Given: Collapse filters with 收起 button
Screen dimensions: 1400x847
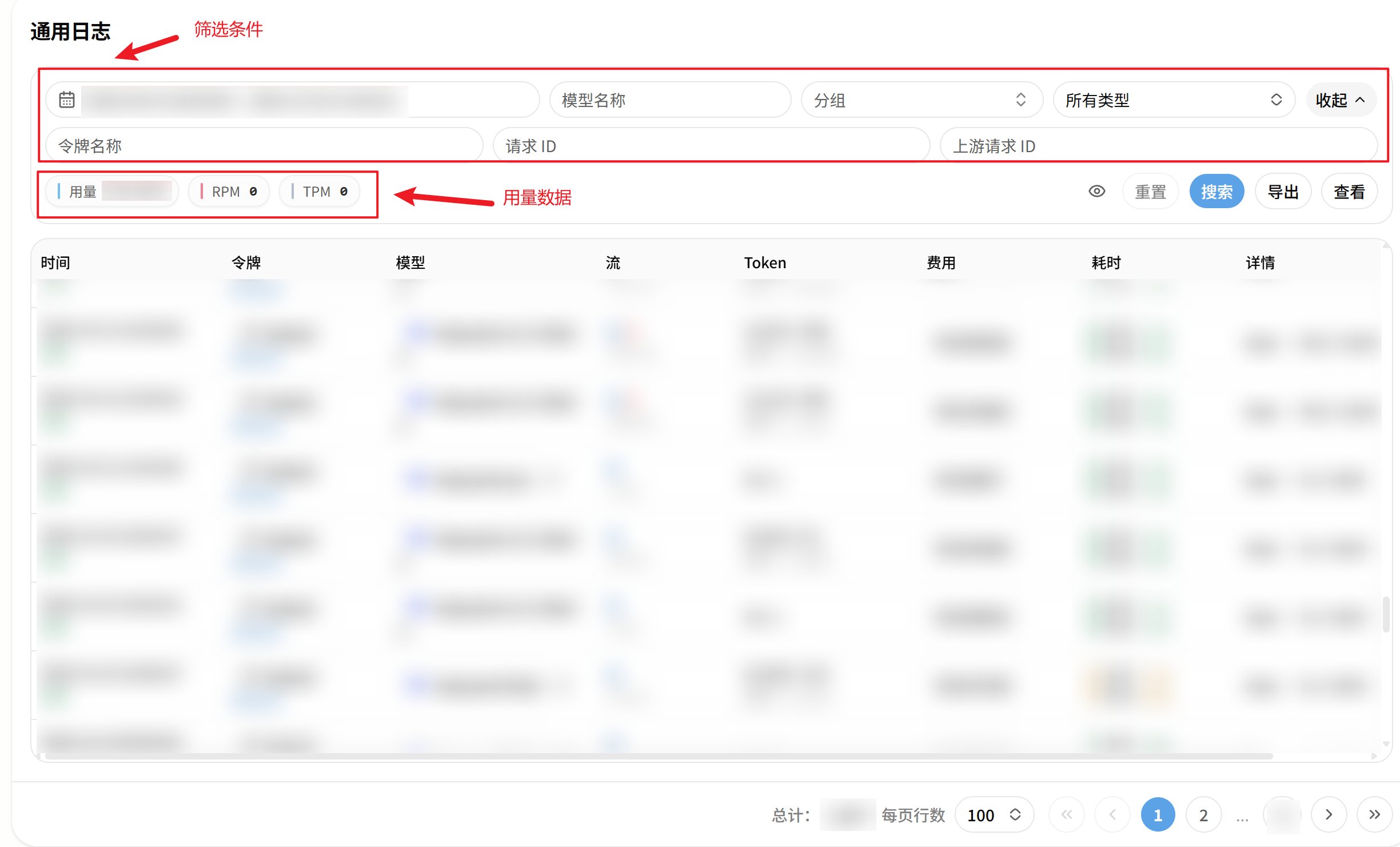Looking at the screenshot, I should [x=1341, y=100].
